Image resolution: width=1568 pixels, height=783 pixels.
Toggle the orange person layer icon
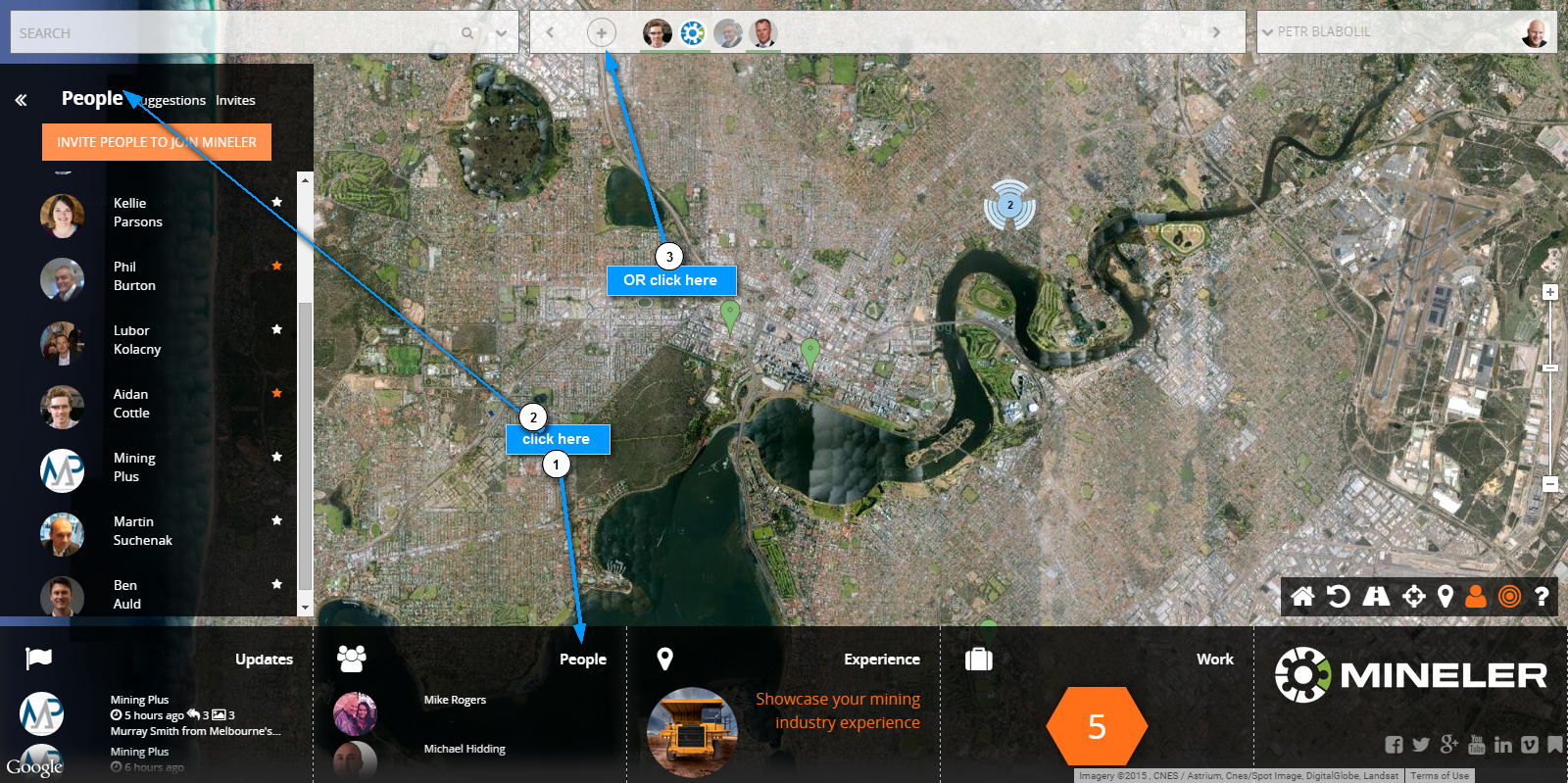point(1476,596)
